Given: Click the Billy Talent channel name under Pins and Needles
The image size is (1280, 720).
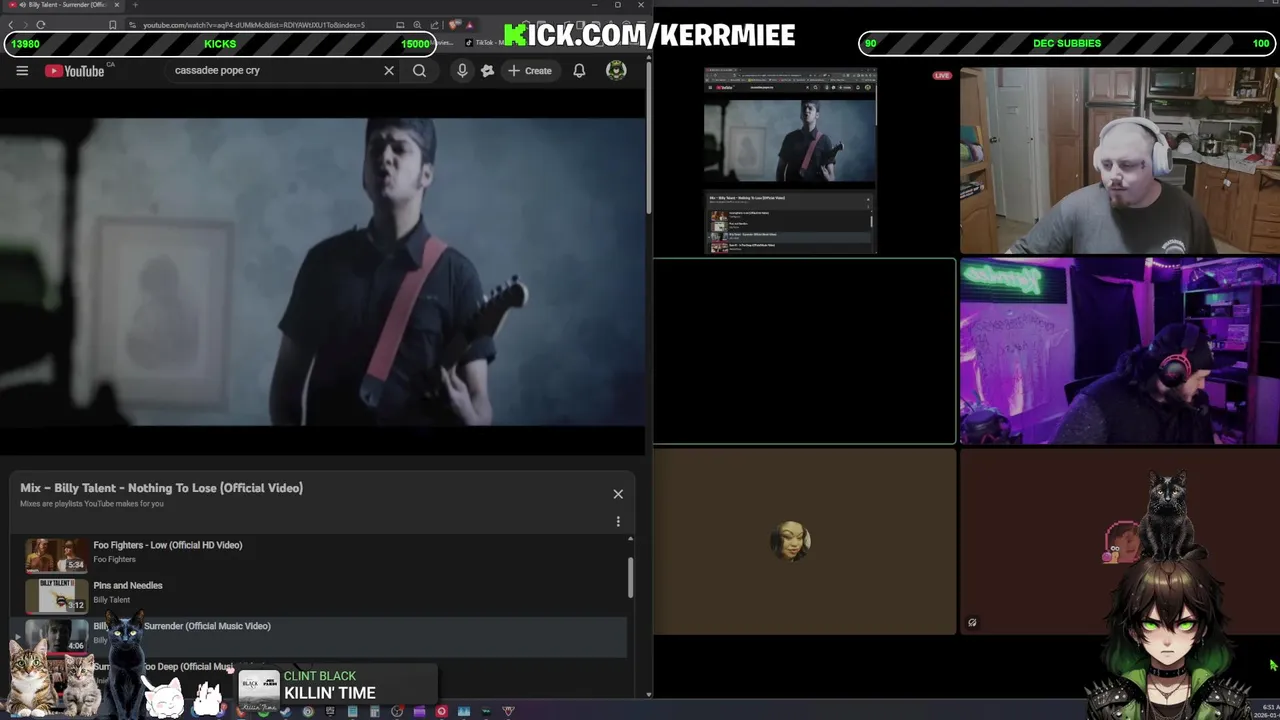Looking at the screenshot, I should coord(111,600).
